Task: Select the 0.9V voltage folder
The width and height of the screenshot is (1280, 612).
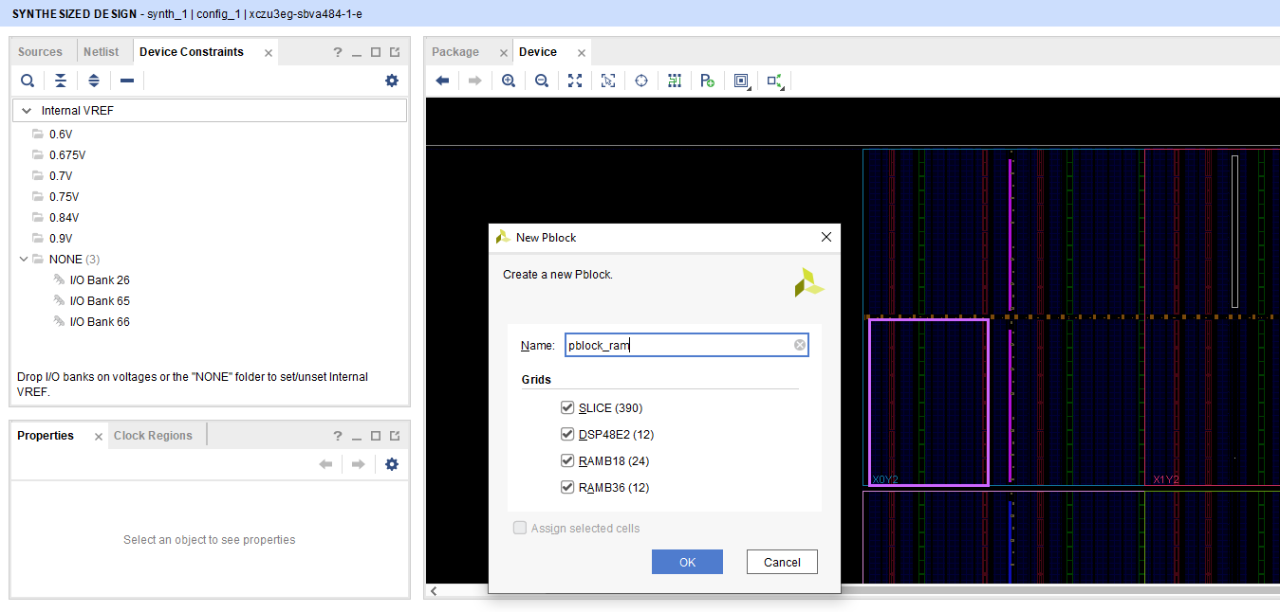Action: pyautogui.click(x=61, y=239)
